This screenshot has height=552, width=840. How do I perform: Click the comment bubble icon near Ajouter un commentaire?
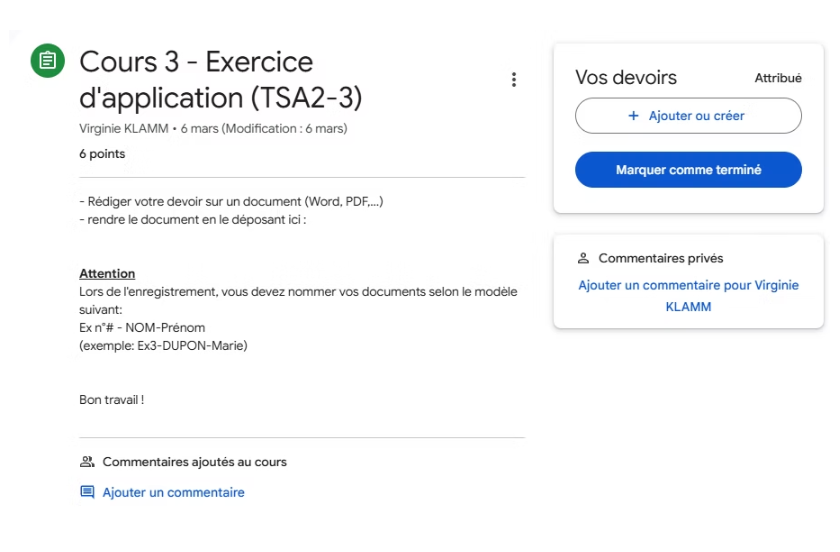87,492
